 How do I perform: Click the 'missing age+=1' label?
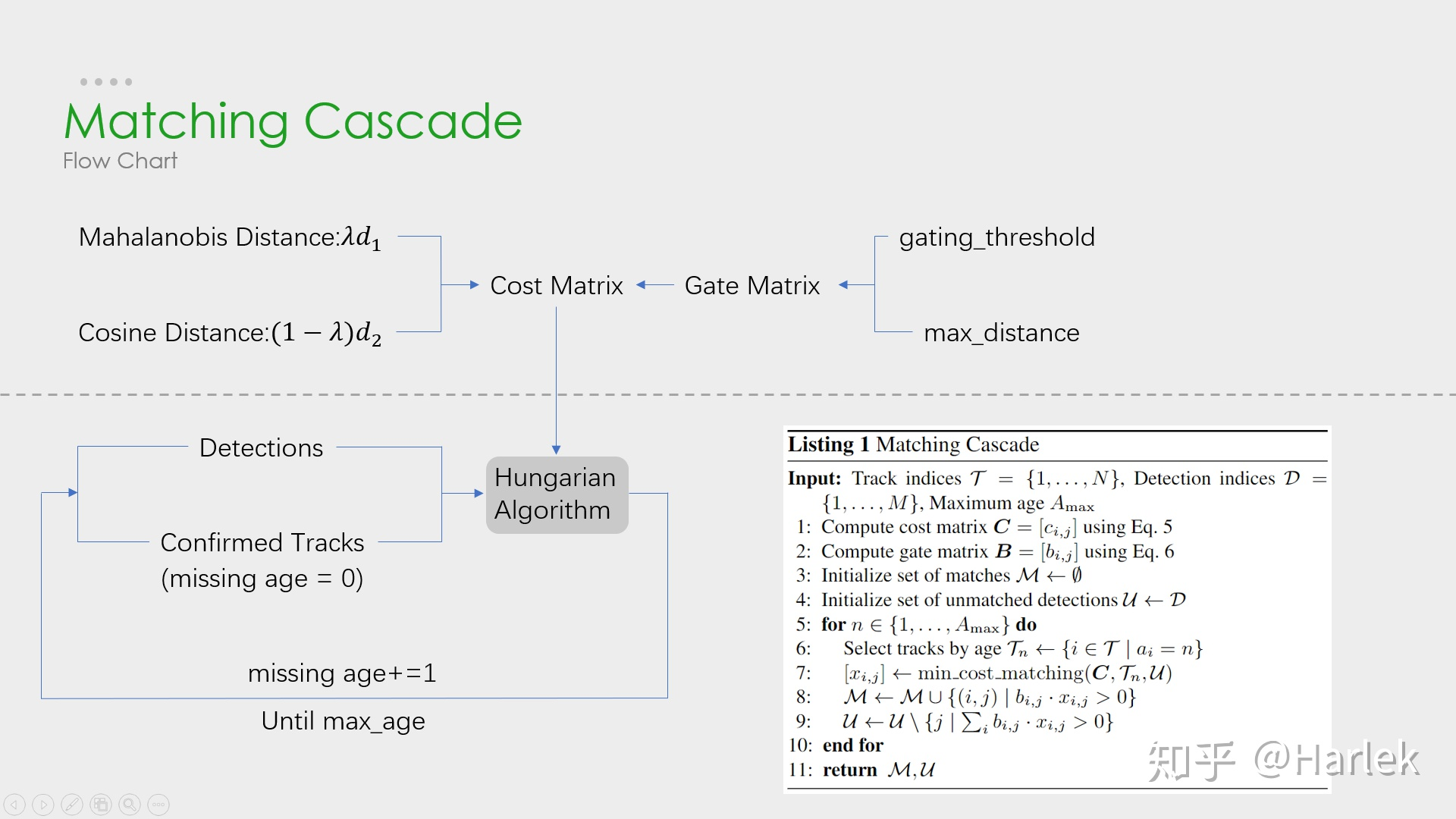(x=342, y=673)
